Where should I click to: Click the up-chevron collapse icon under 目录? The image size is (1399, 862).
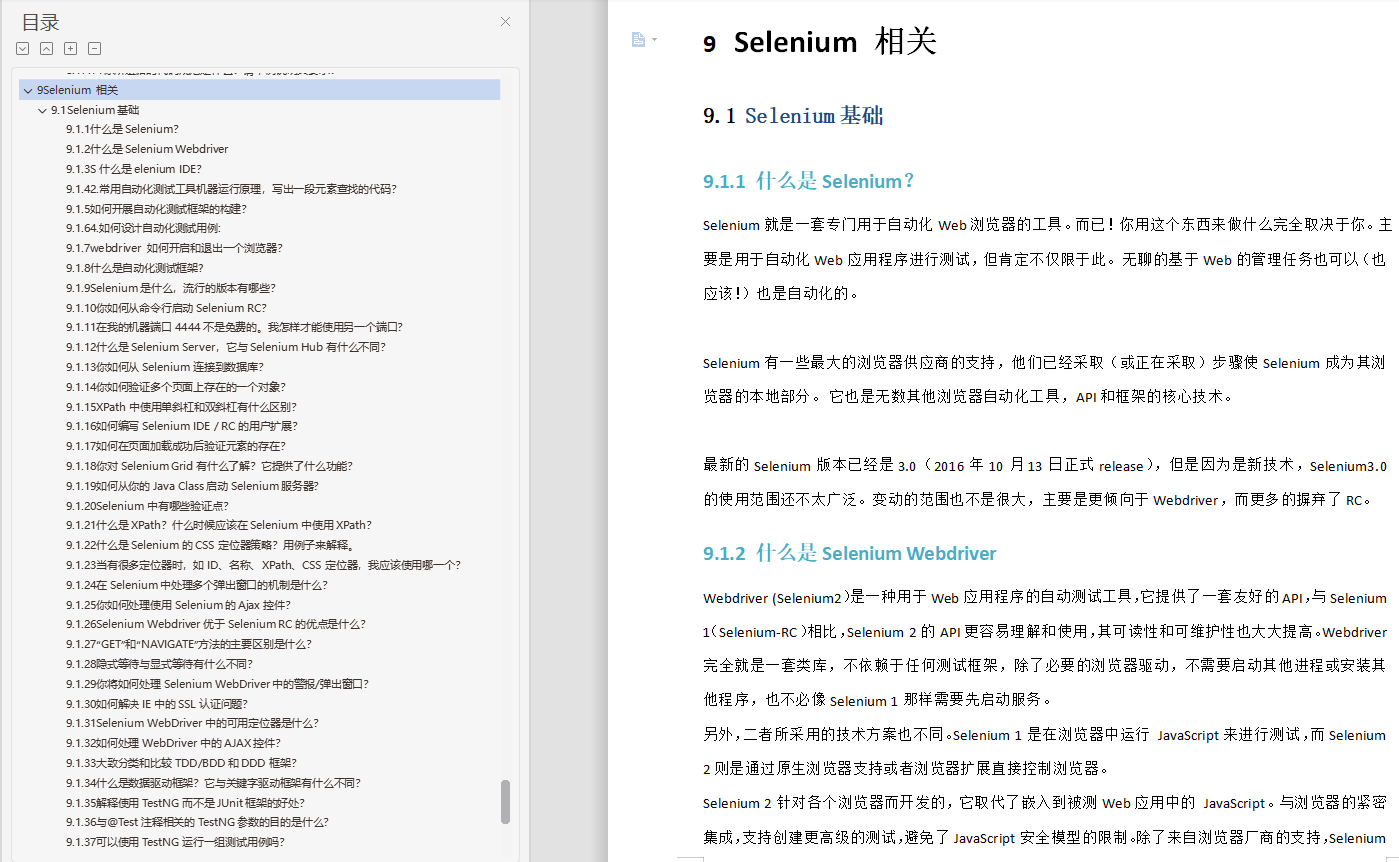[47, 48]
